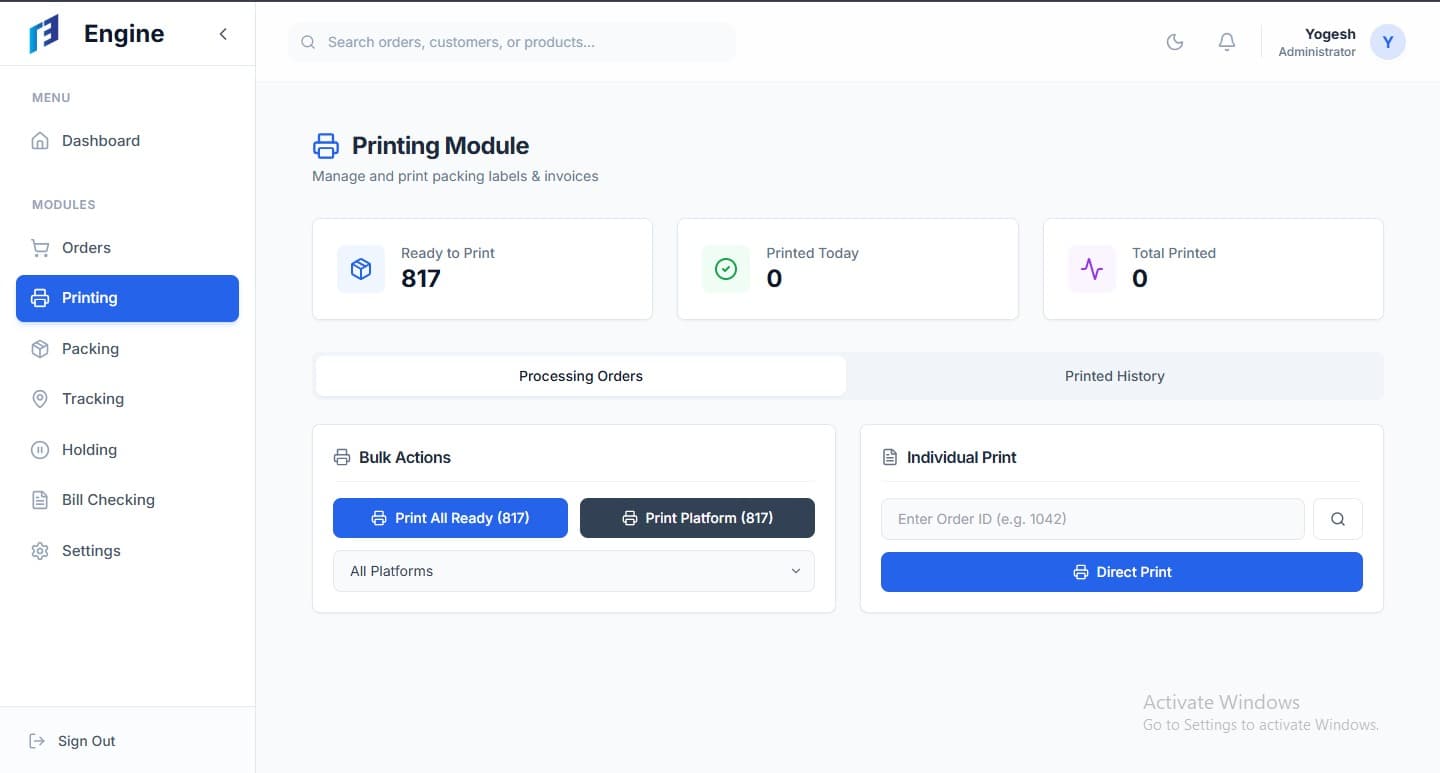Go to Packing in the sidebar
Screen dimensions: 1440x773
coord(90,348)
